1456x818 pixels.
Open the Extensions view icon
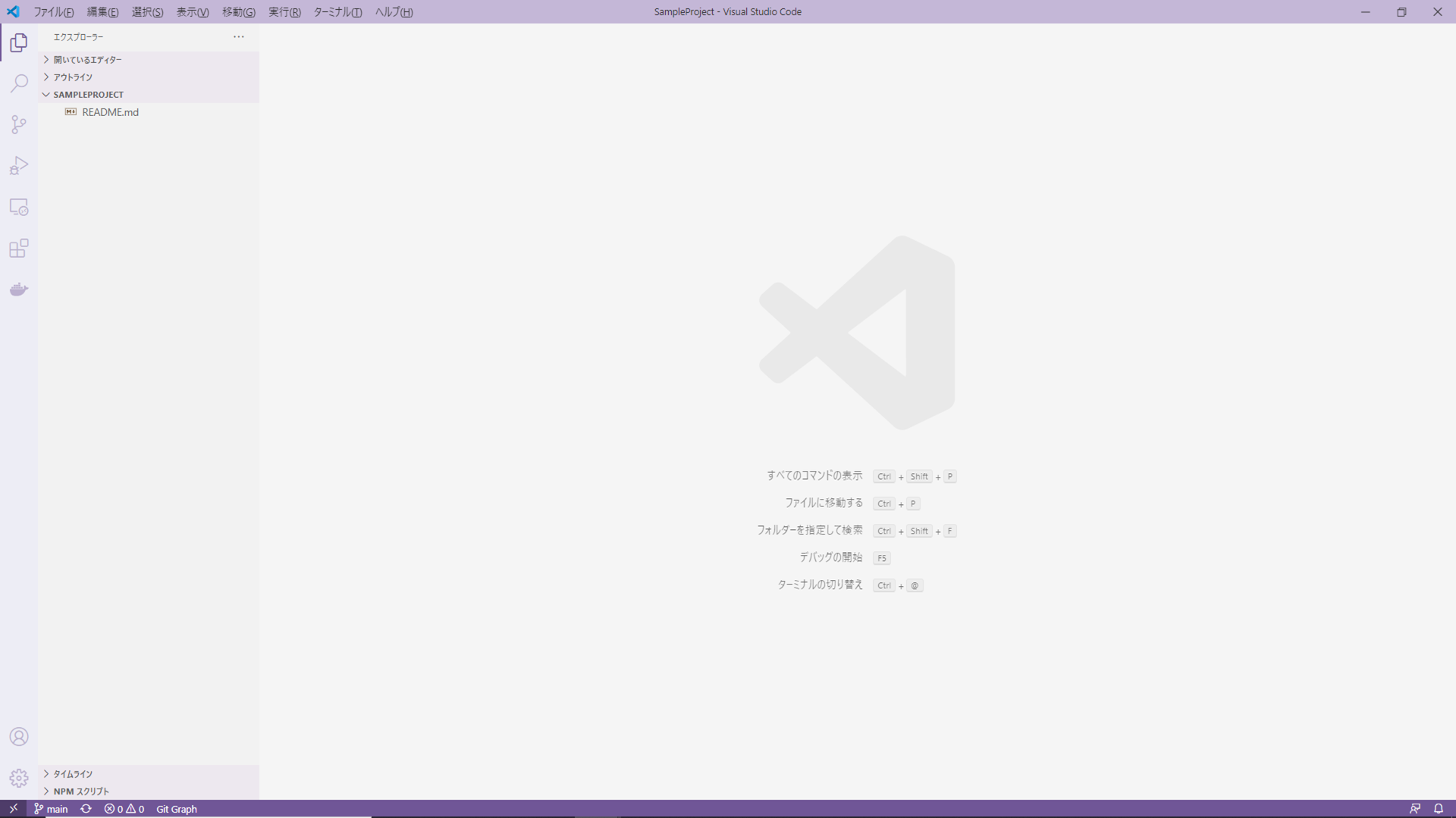click(19, 248)
